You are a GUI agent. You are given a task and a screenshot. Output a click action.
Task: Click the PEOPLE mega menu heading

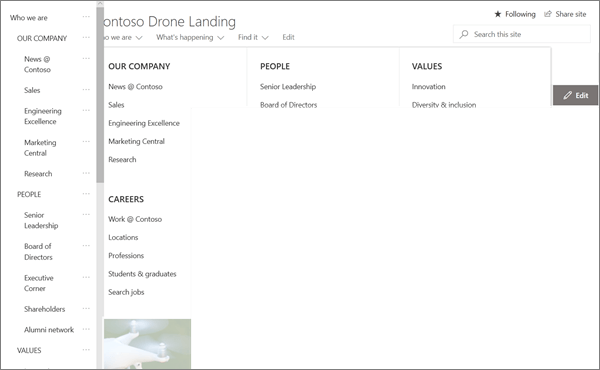click(x=275, y=66)
